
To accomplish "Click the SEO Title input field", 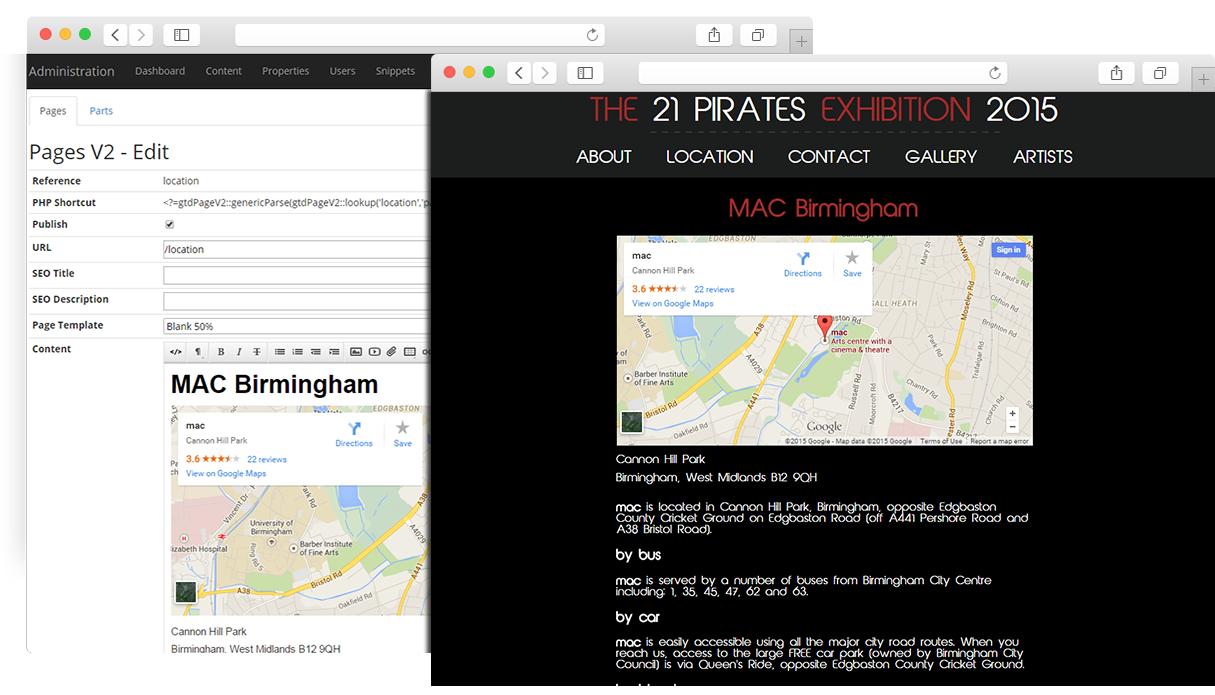I will click(297, 275).
